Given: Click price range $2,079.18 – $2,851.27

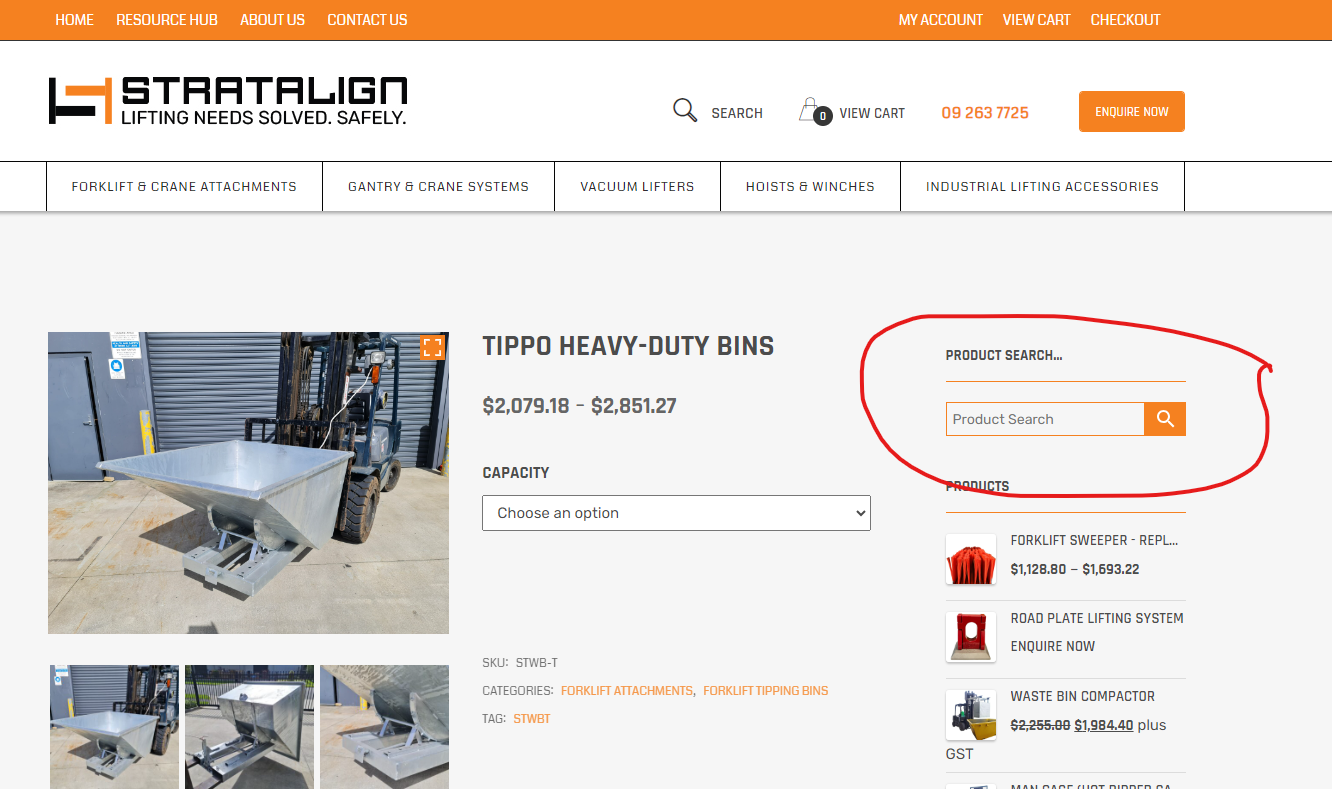Looking at the screenshot, I should click(x=580, y=406).
